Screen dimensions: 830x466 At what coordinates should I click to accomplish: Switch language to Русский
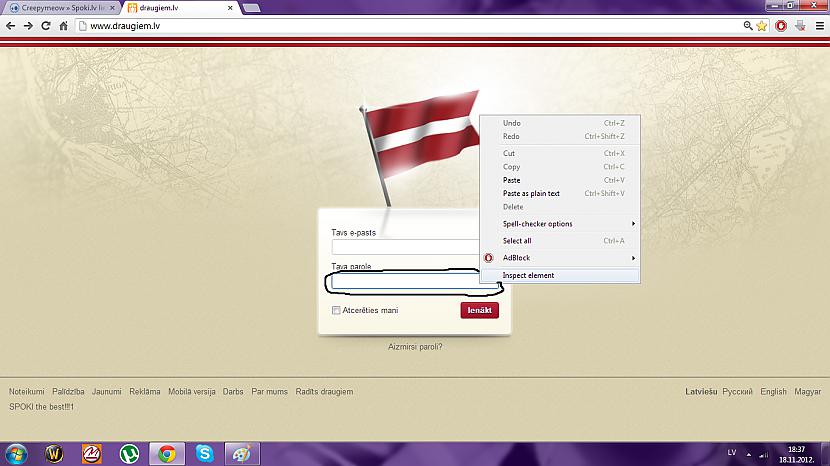[737, 391]
